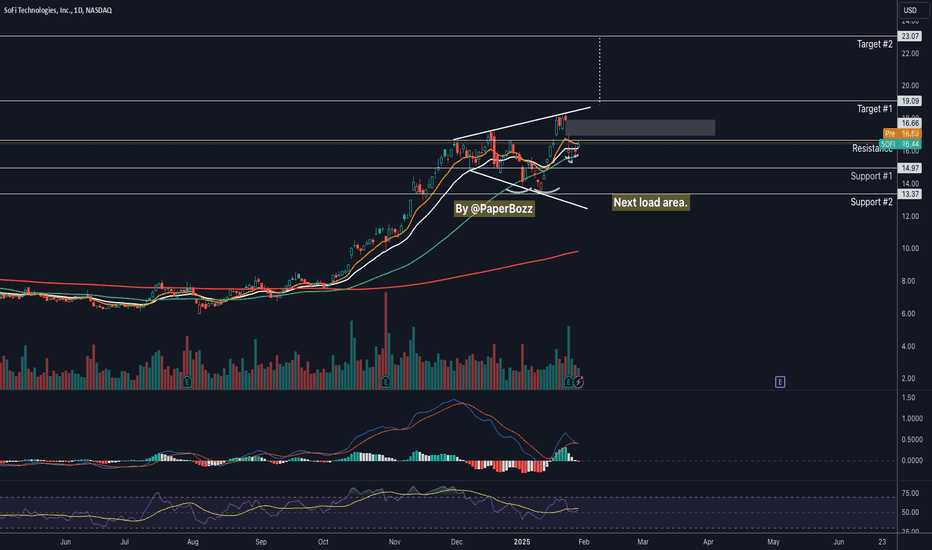This screenshot has width=932, height=550.
Task: Click the 12.00 price axis label
Action: (910, 216)
